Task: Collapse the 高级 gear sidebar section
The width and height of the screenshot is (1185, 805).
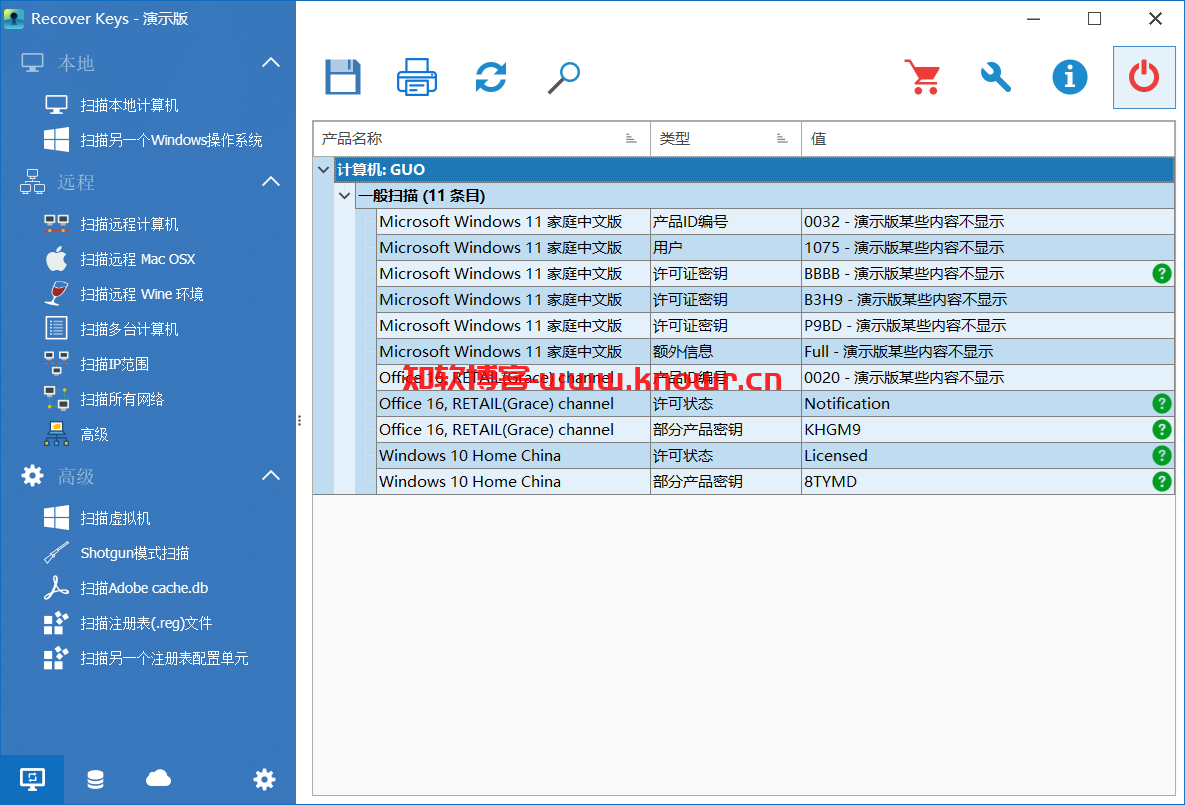Action: point(271,475)
